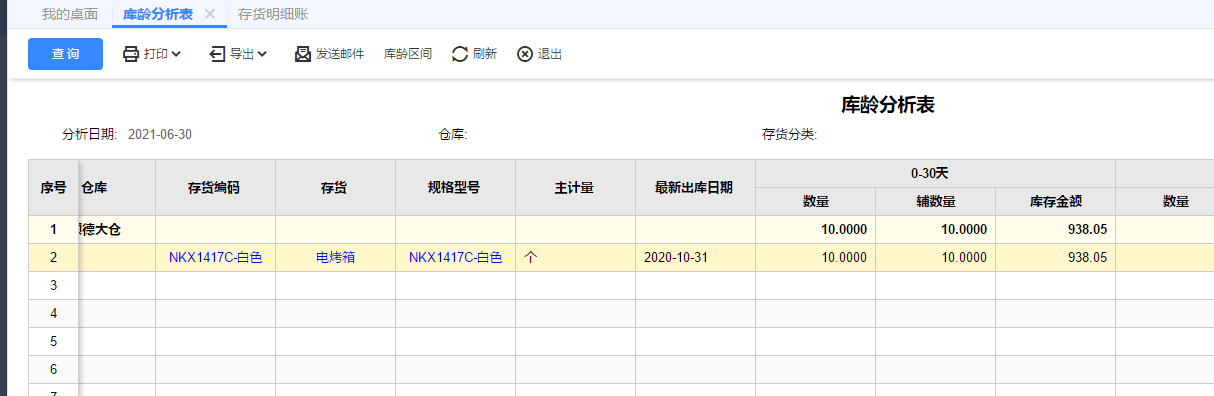Close the 库龄分析表 tab

tap(209, 14)
